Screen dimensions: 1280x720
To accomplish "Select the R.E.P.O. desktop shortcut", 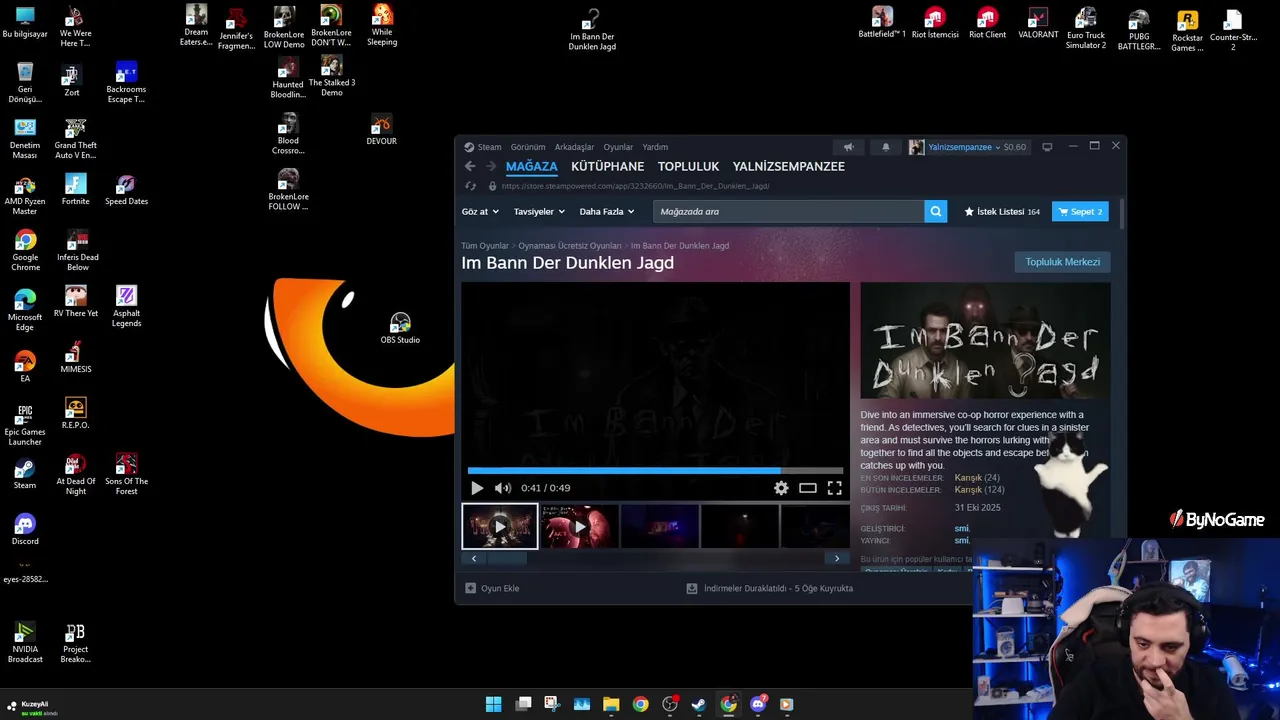I will point(75,413).
